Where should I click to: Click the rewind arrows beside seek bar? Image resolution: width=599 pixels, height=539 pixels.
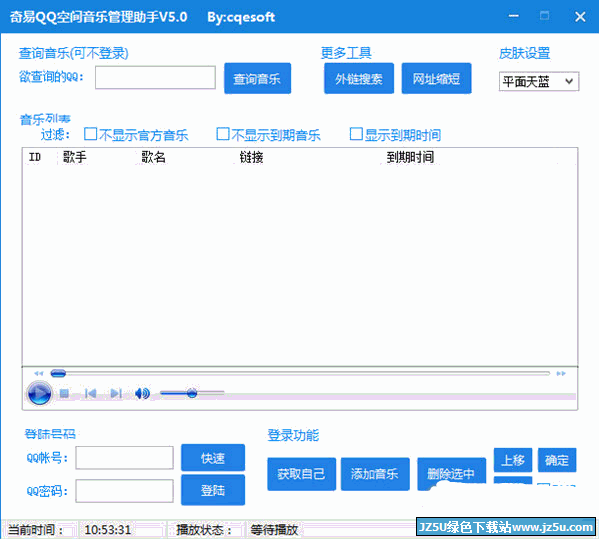point(39,373)
